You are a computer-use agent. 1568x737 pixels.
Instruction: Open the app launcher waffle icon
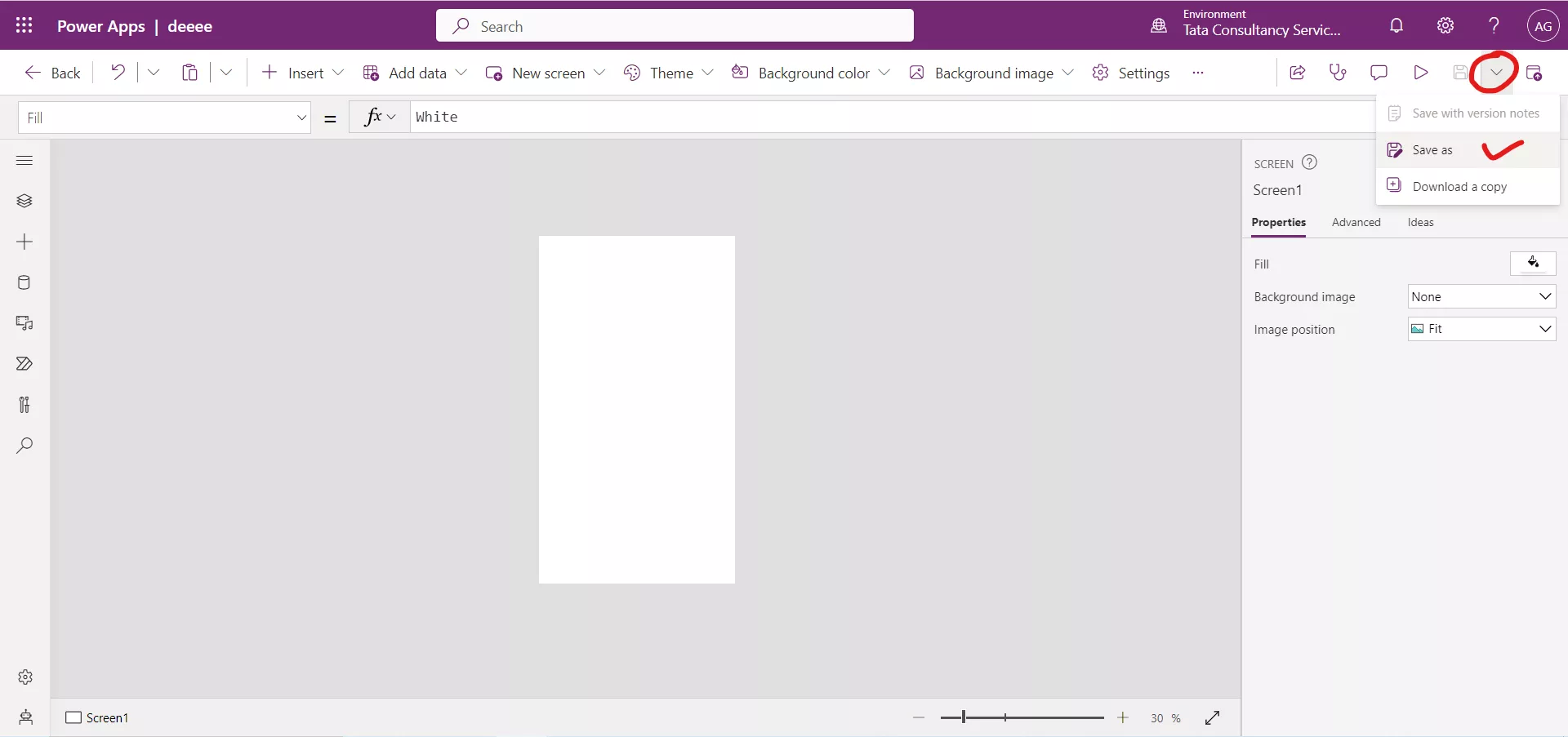pyautogui.click(x=24, y=25)
